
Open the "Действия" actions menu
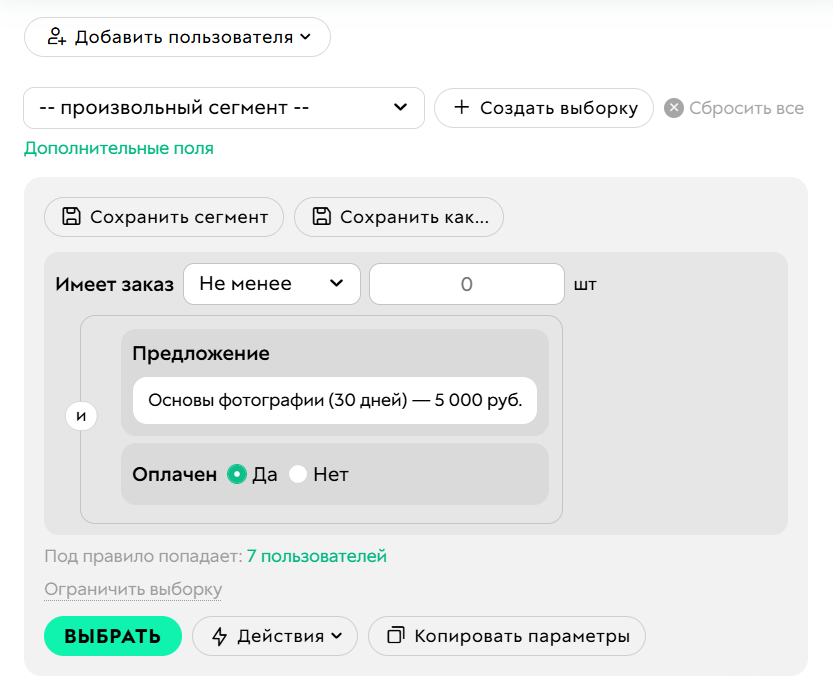click(275, 636)
